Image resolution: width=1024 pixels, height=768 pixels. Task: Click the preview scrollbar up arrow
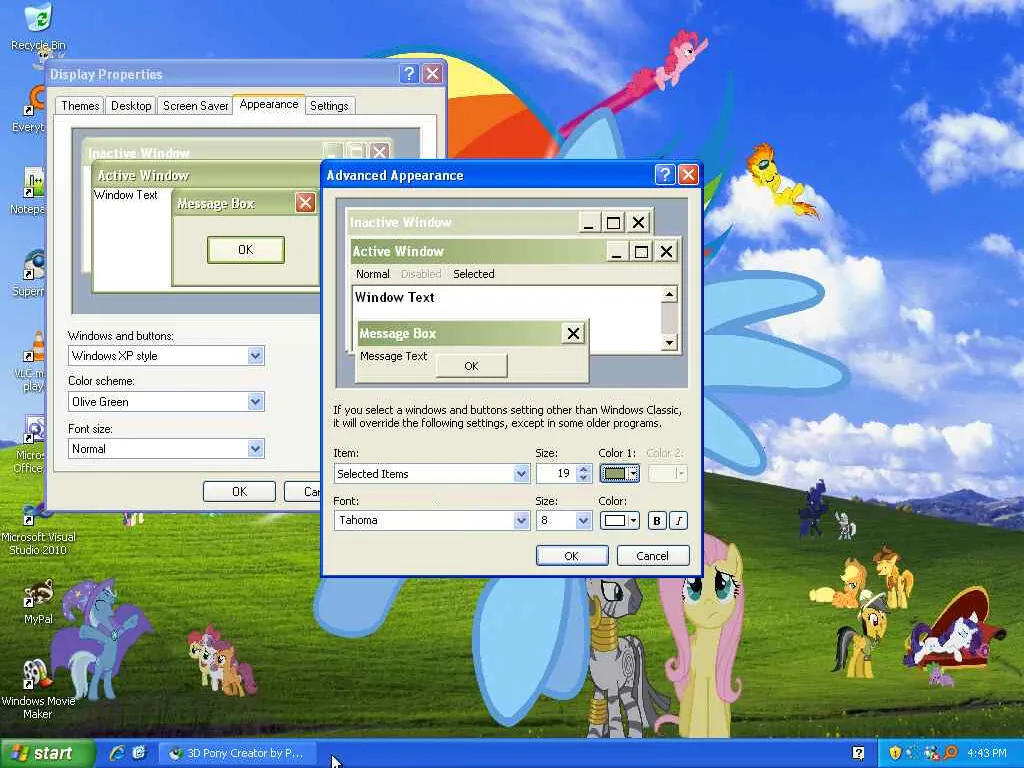tap(669, 295)
